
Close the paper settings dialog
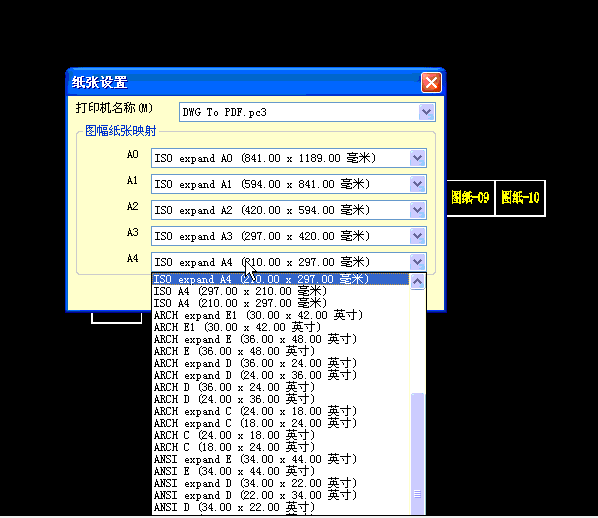431,82
